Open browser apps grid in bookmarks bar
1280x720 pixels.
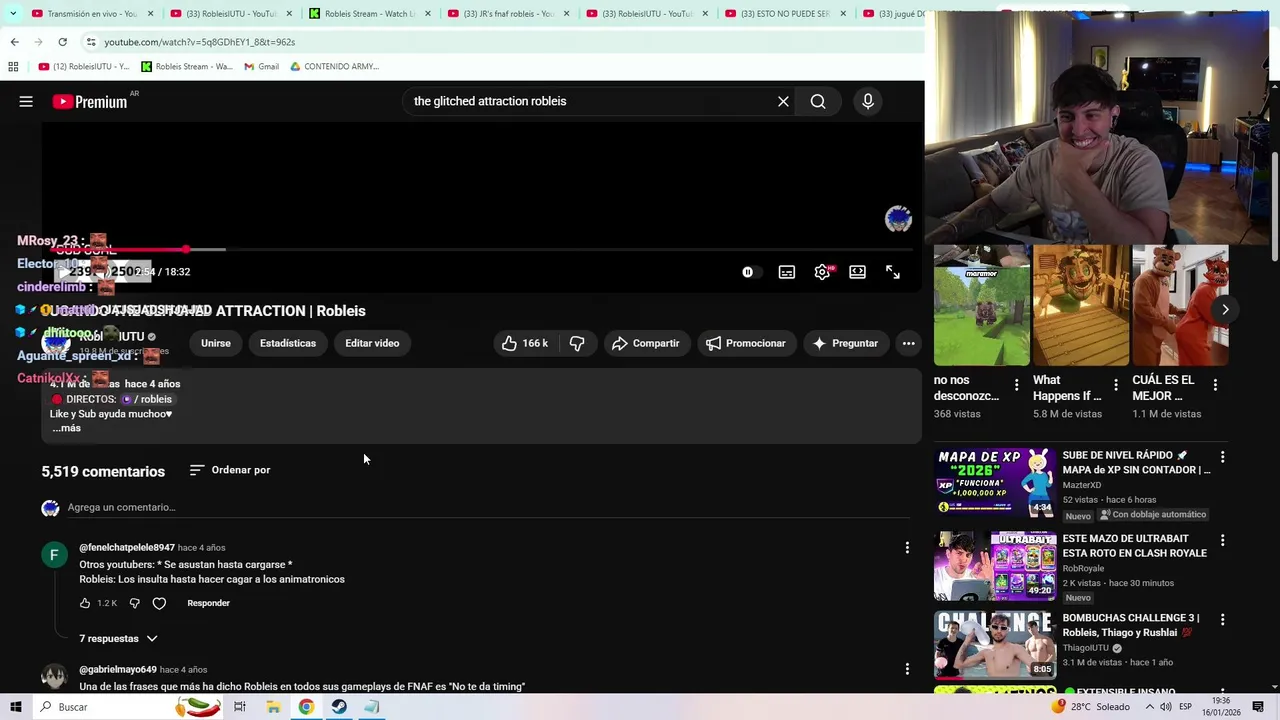click(x=13, y=67)
